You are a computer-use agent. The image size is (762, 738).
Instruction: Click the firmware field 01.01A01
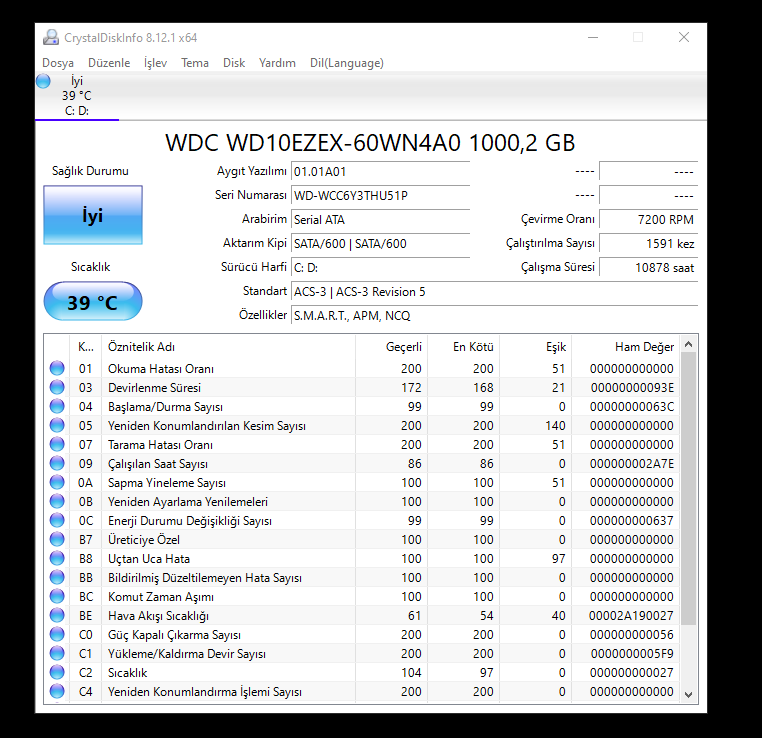point(381,172)
